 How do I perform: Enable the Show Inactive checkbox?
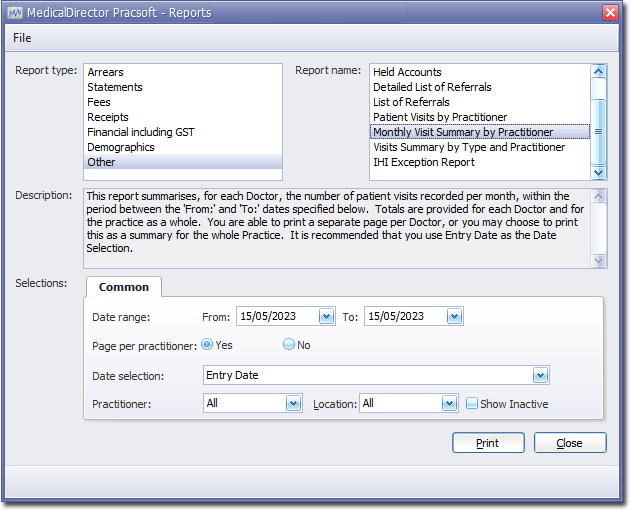tap(472, 404)
